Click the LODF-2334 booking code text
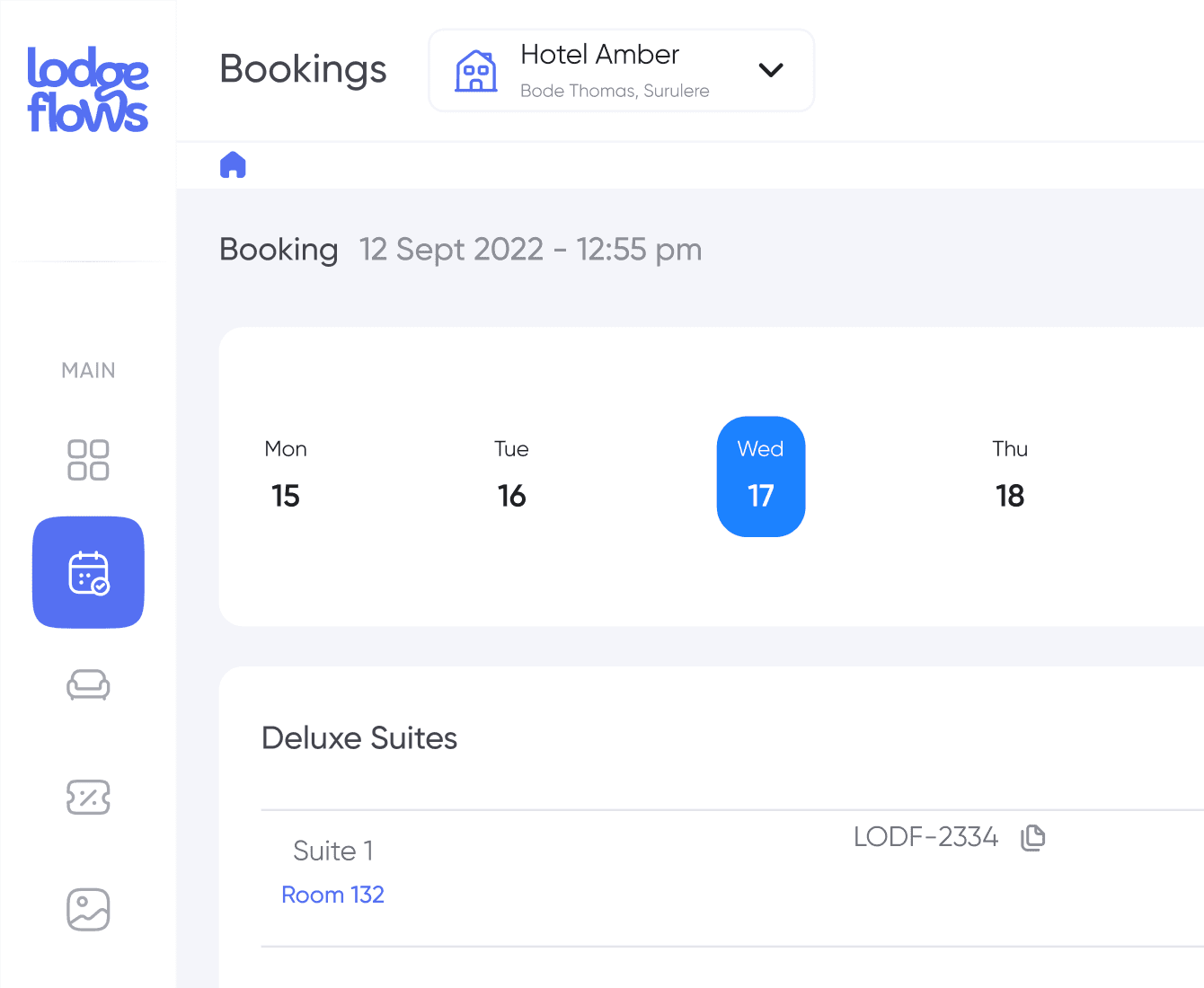This screenshot has height=988, width=1204. pos(925,837)
